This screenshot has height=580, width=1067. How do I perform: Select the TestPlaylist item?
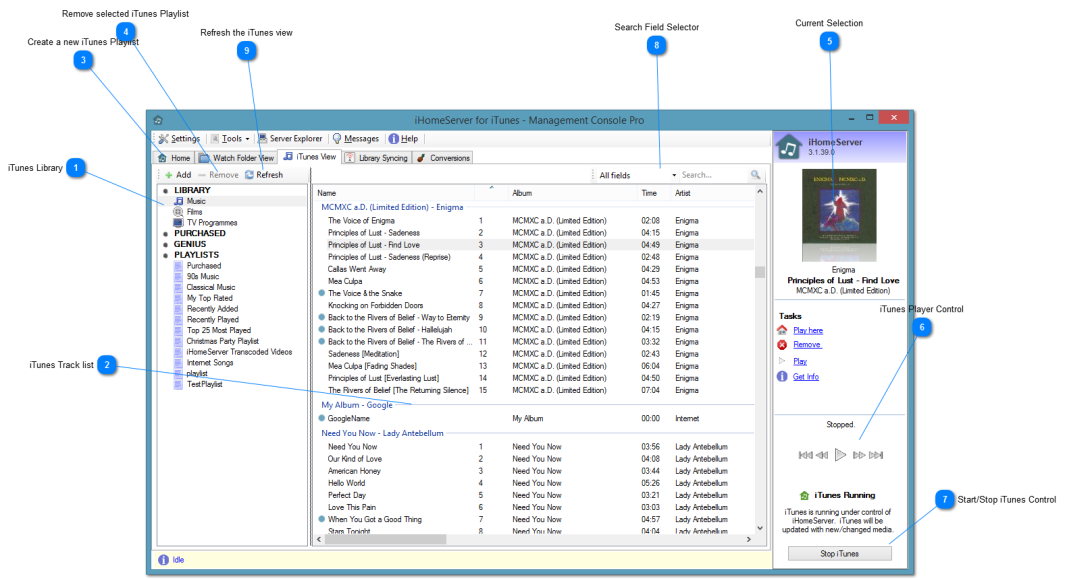click(204, 384)
